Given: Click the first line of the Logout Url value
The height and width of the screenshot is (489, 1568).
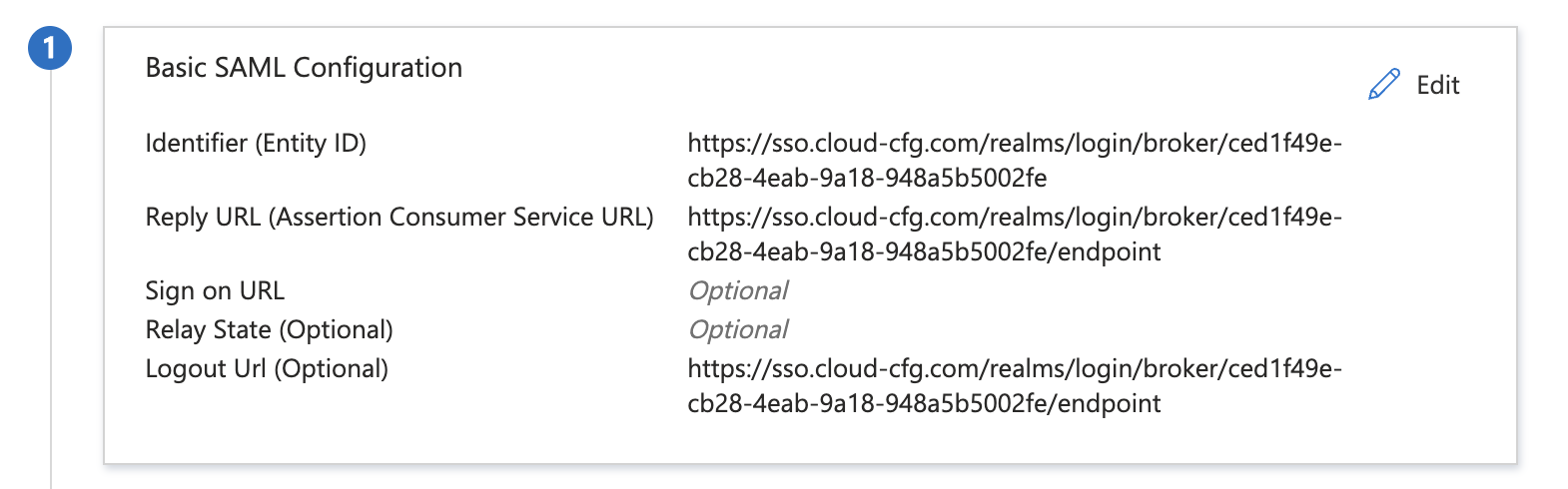Looking at the screenshot, I should [1015, 369].
